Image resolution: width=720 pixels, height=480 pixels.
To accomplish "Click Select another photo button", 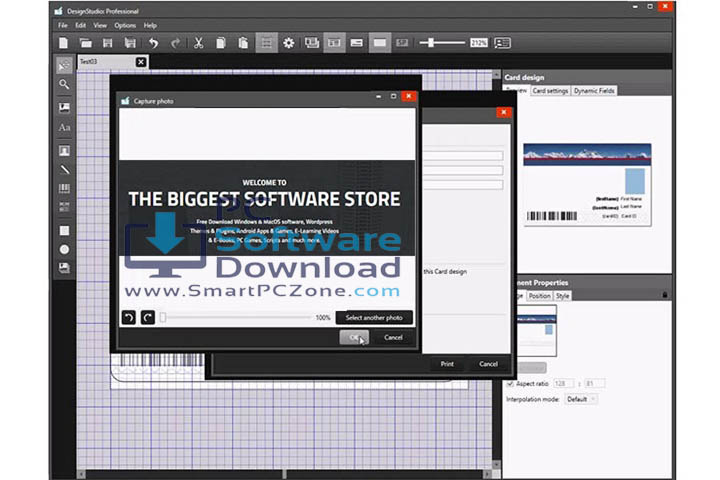I will [x=374, y=317].
